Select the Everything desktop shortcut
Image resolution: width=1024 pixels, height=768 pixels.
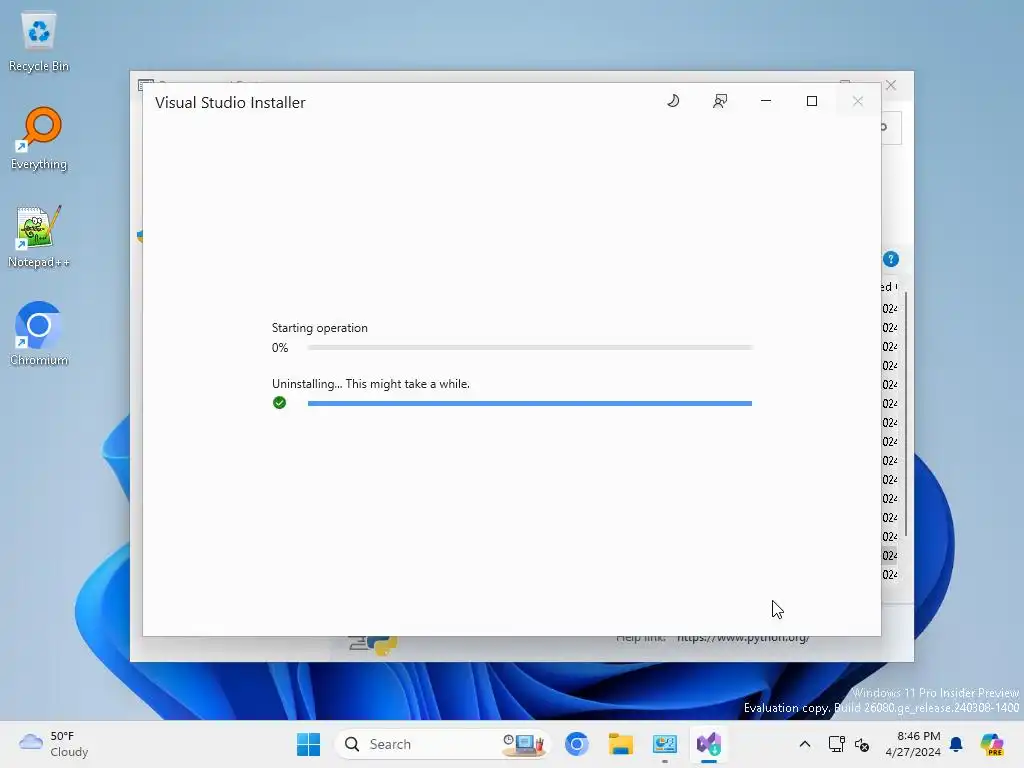pos(39,139)
